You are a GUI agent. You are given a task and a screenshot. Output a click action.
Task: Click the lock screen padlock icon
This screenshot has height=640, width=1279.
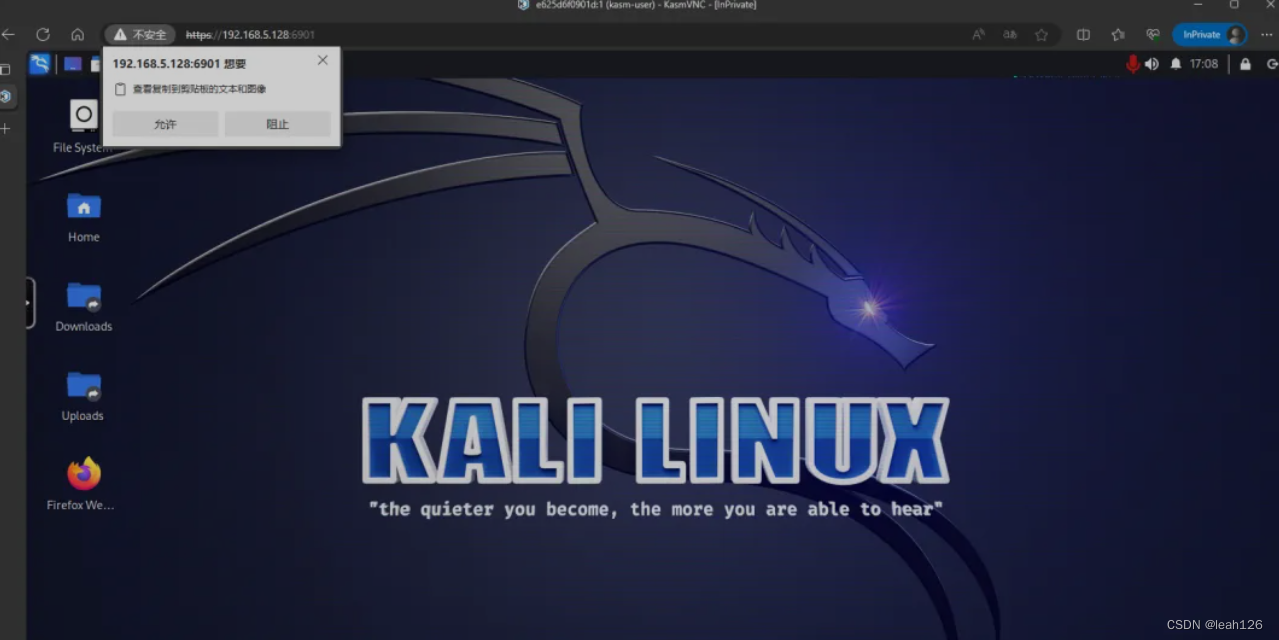(1245, 64)
